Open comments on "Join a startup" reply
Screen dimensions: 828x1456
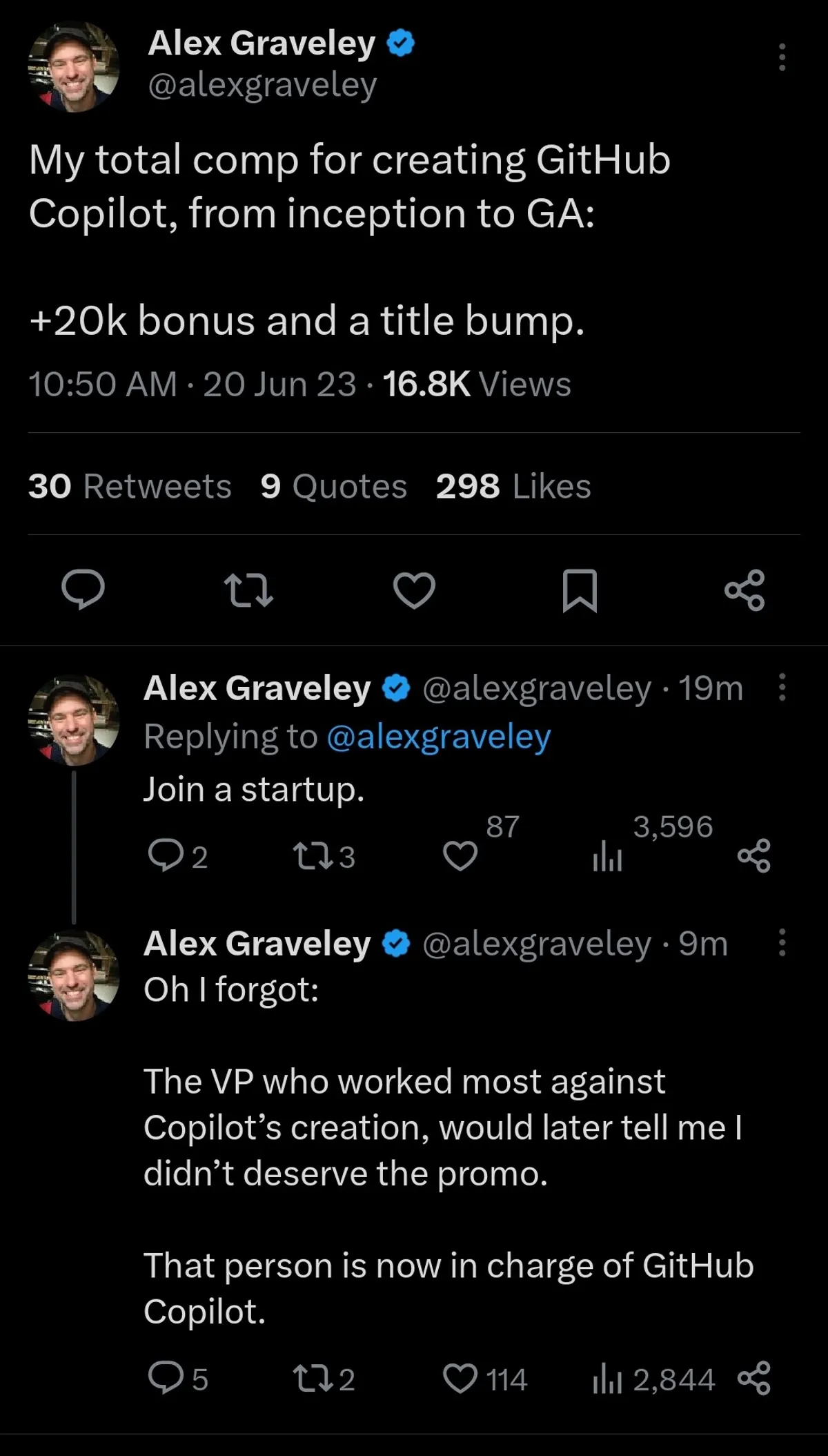[x=164, y=857]
